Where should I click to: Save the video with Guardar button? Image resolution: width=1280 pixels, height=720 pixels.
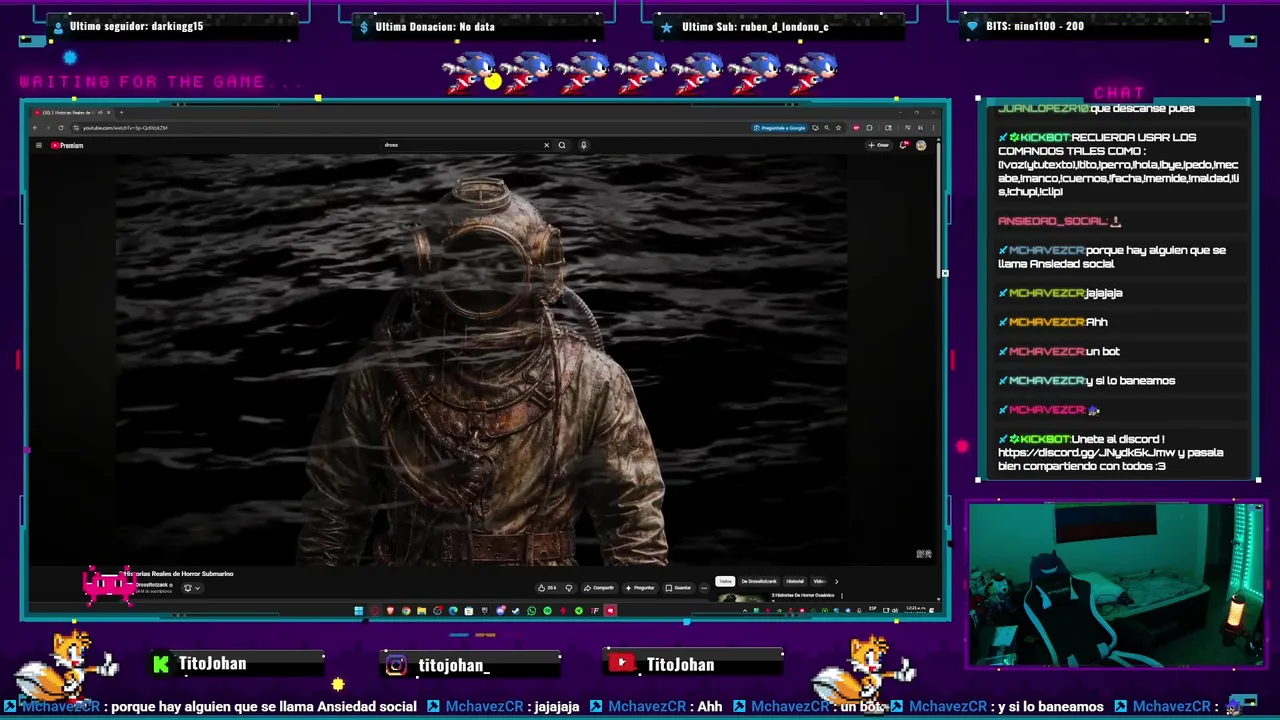678,588
